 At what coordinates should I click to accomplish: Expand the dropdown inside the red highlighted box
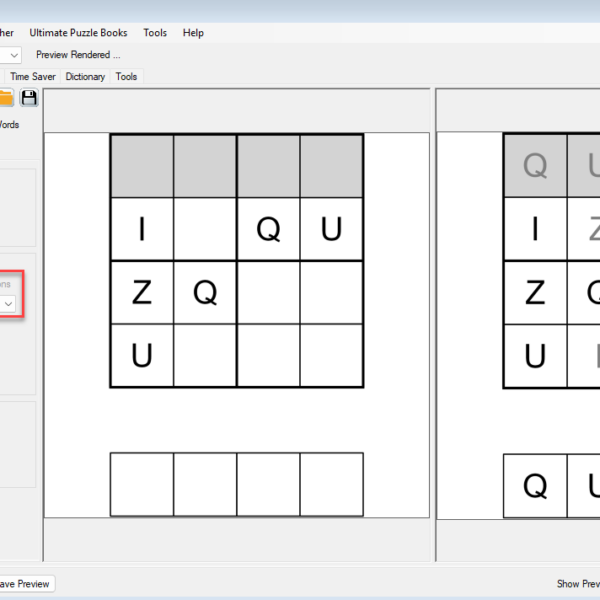pyautogui.click(x=8, y=304)
